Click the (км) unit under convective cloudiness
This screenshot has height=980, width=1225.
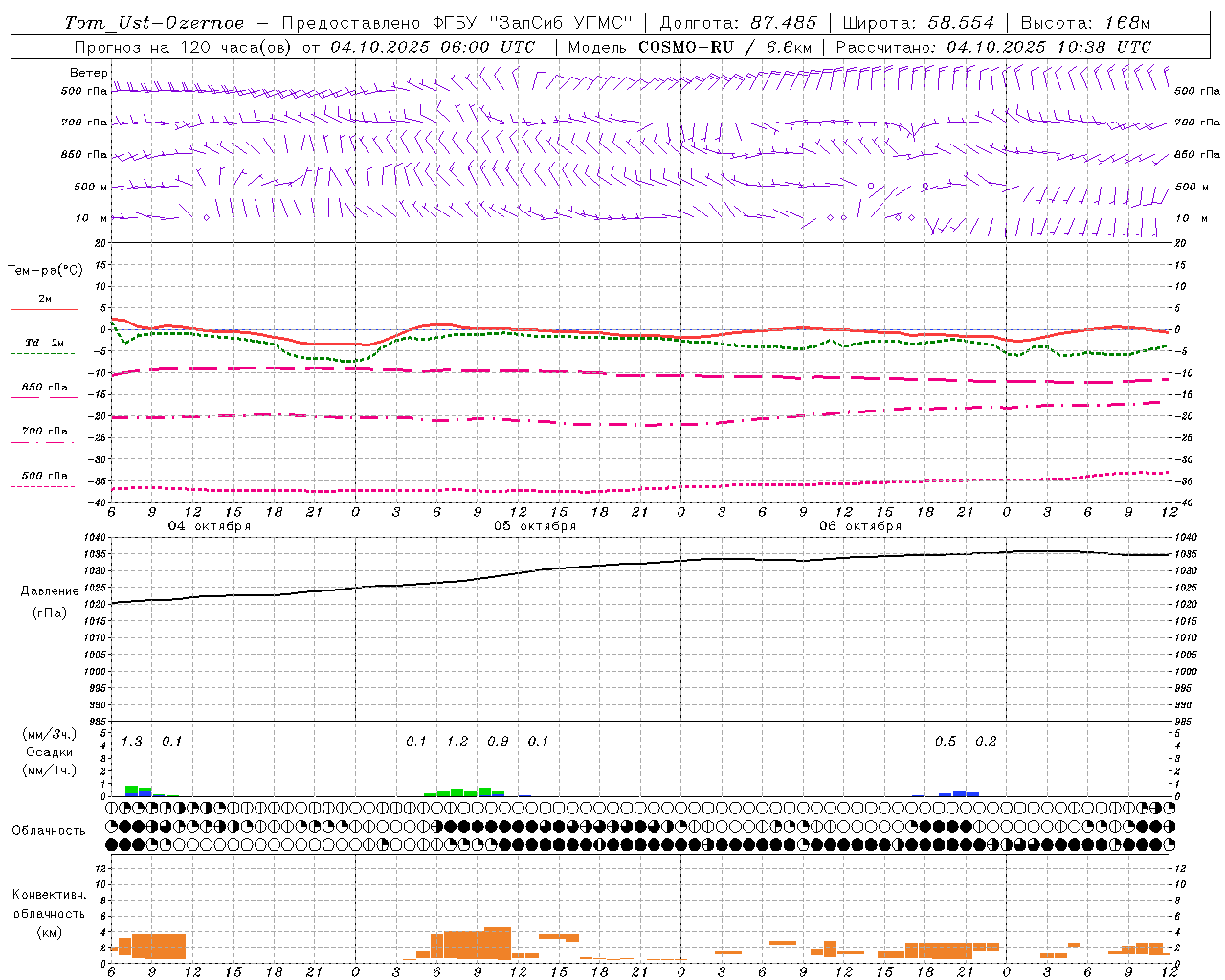[x=50, y=932]
